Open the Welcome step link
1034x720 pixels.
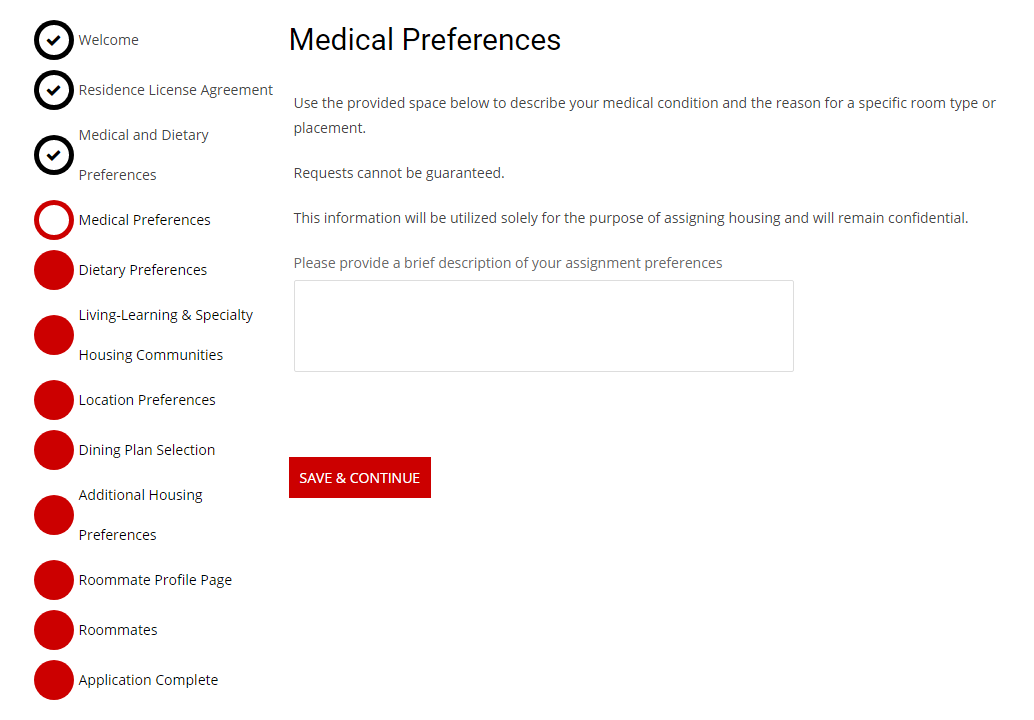pos(109,40)
